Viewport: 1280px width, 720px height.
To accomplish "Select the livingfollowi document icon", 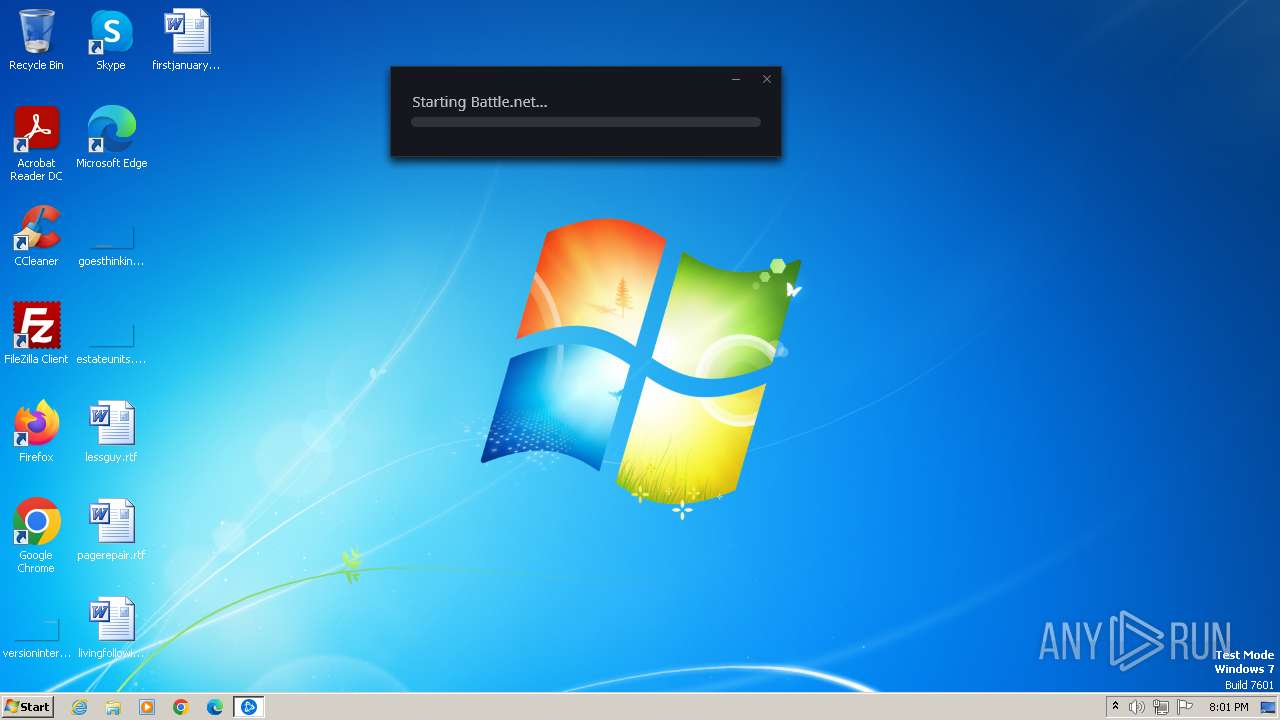I will (111, 628).
